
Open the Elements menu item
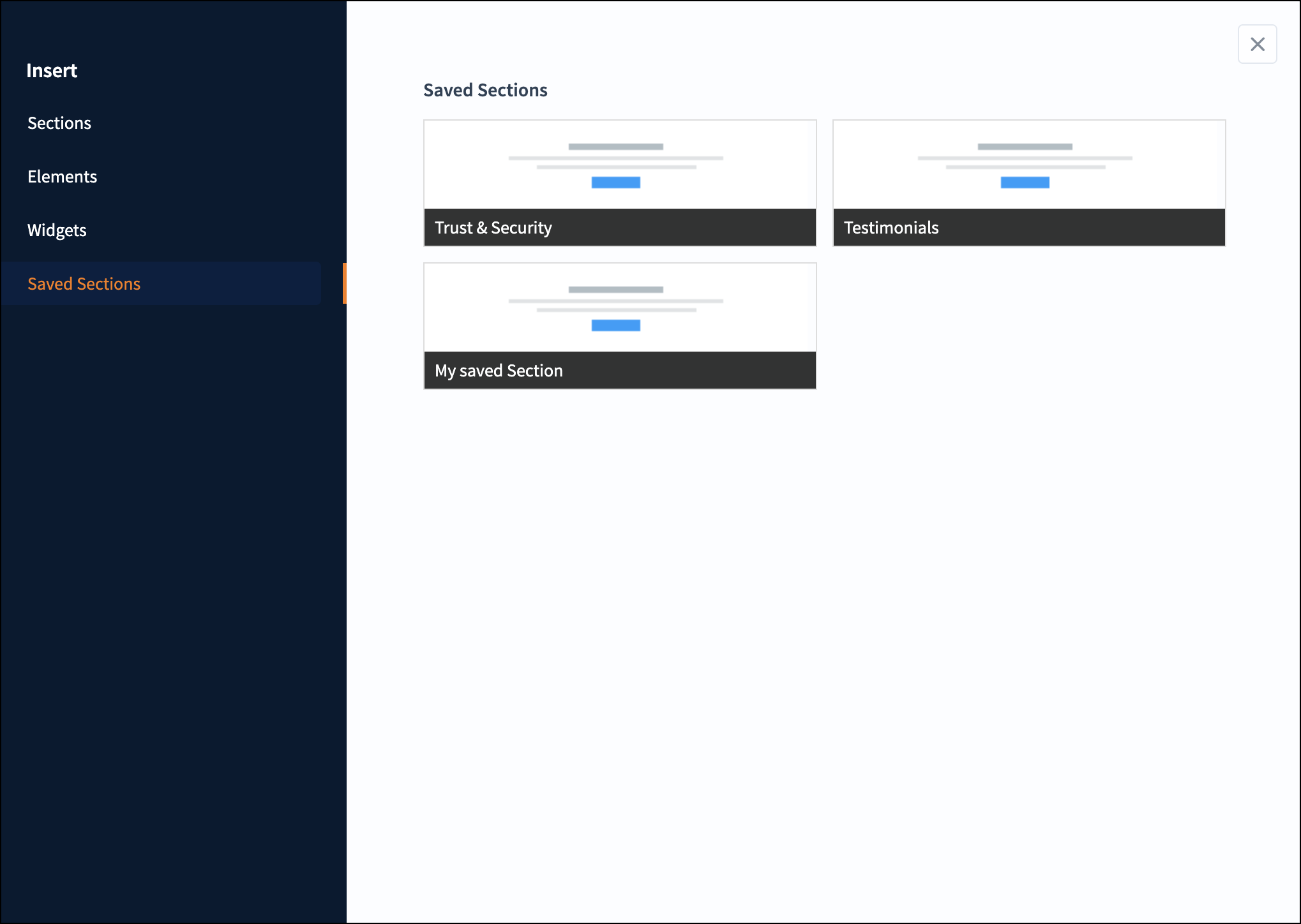(62, 177)
